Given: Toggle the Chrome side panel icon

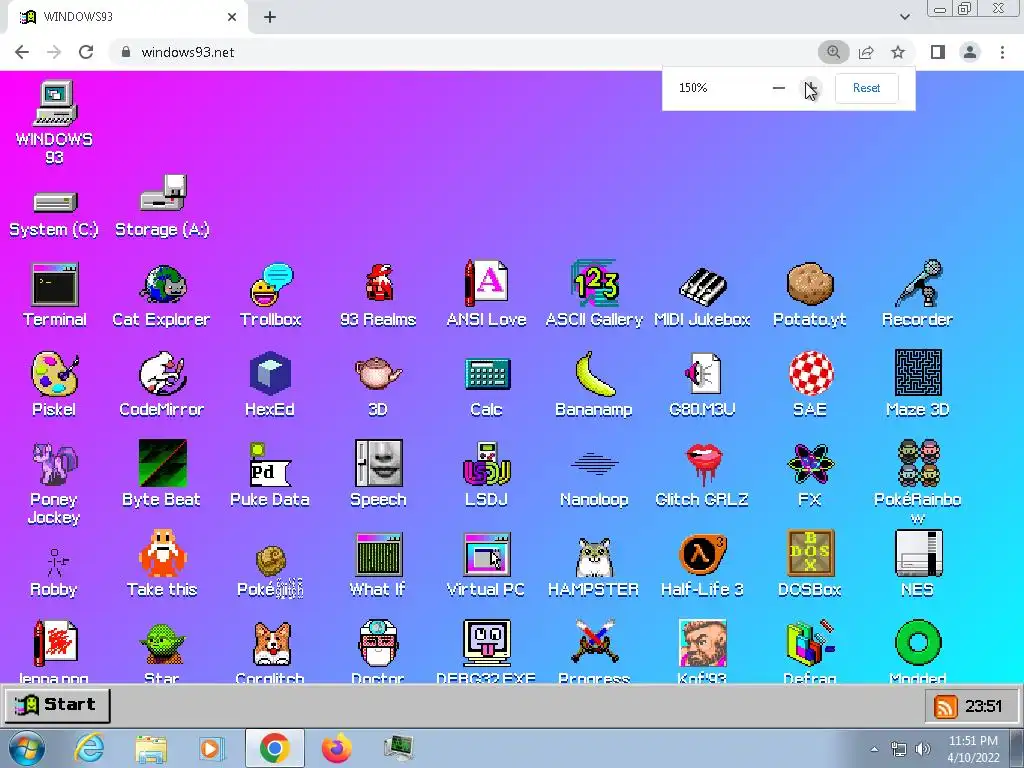Looking at the screenshot, I should pyautogui.click(x=938, y=52).
